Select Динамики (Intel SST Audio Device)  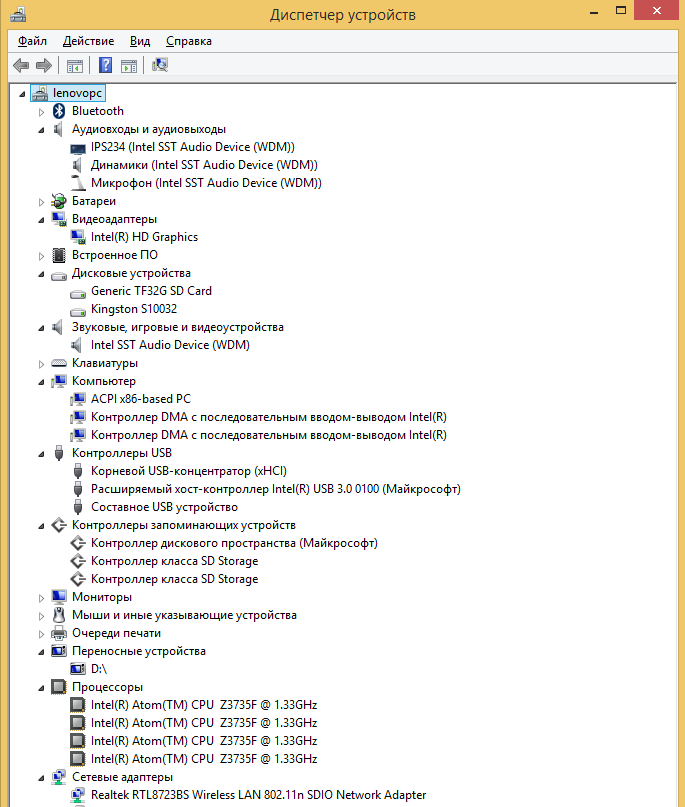coord(204,165)
